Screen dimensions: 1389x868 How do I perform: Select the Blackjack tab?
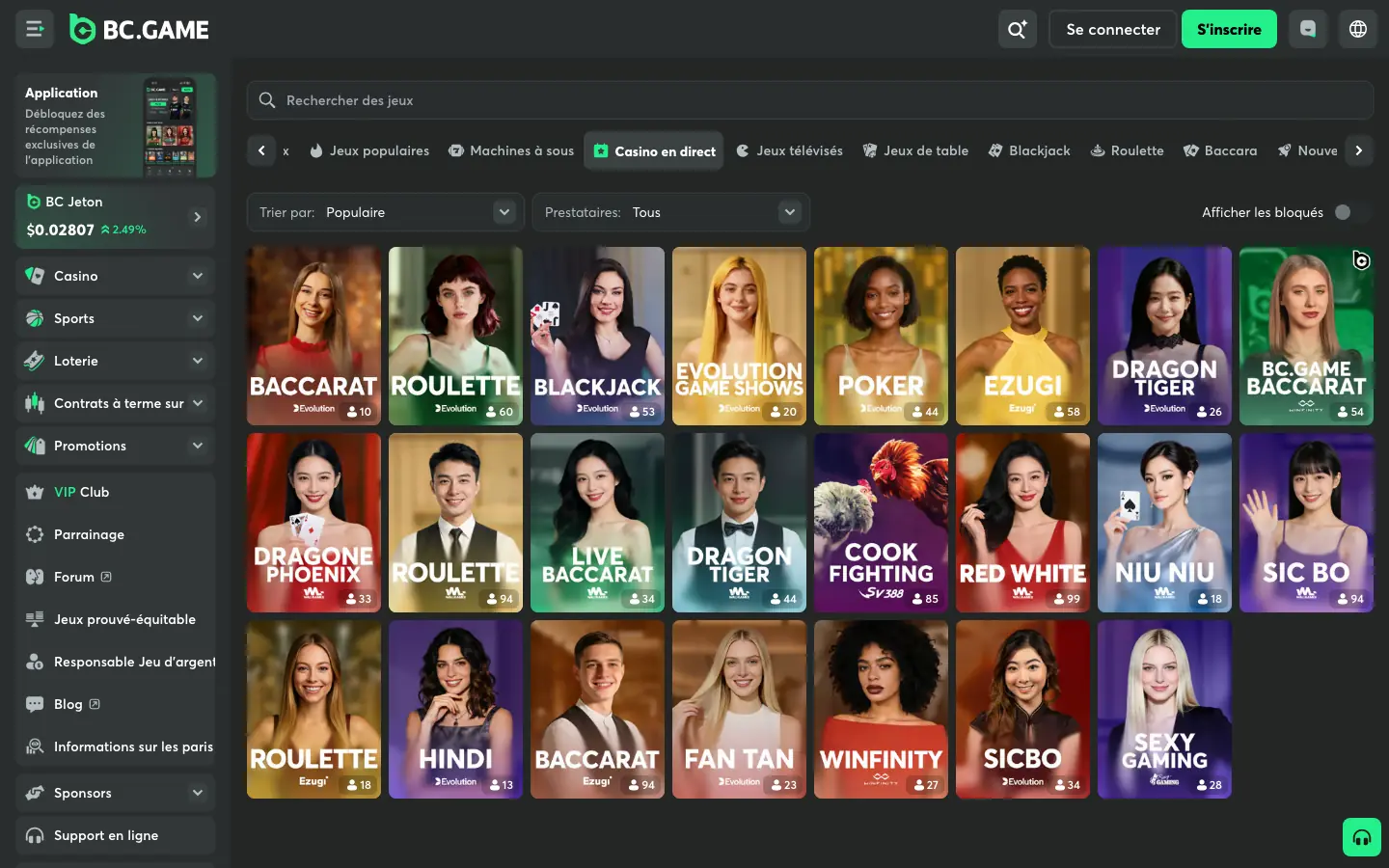click(x=1029, y=150)
